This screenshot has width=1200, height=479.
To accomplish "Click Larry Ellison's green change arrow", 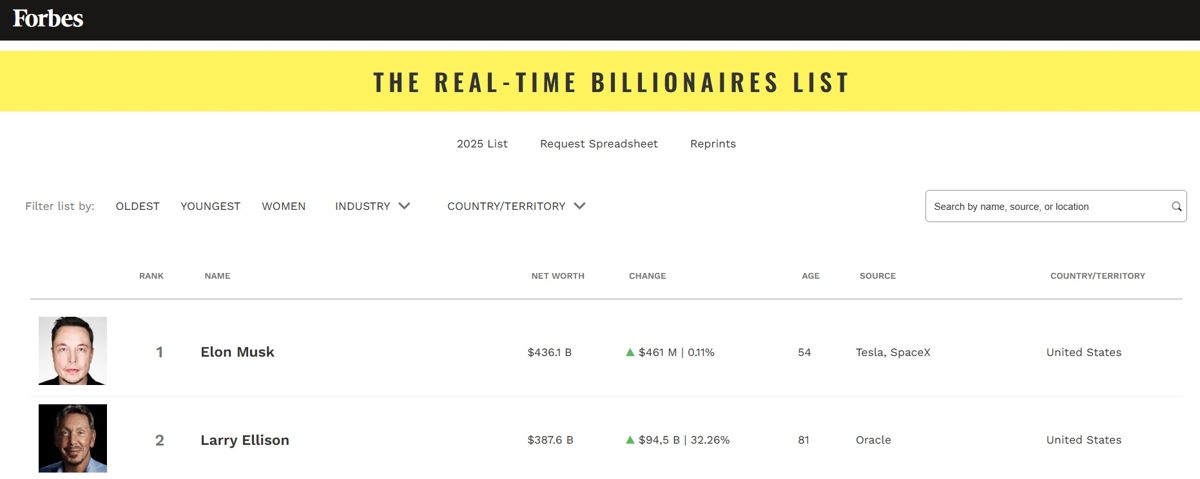I will click(630, 440).
